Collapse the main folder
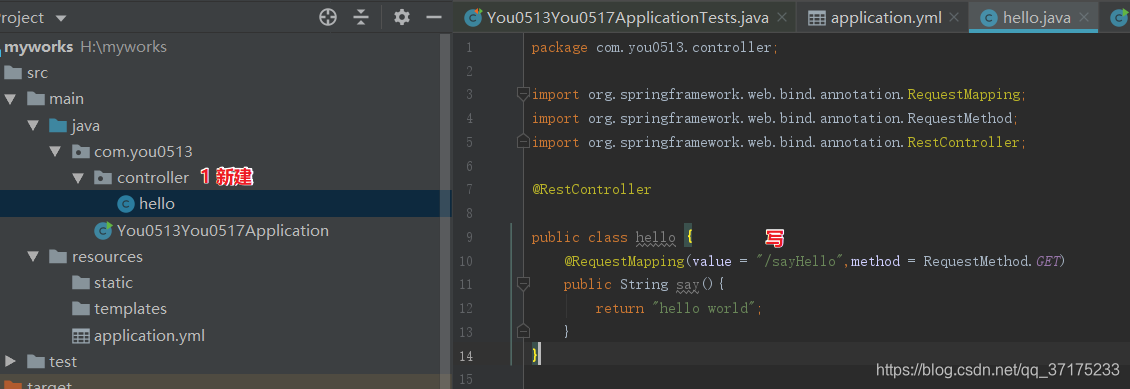The image size is (1130, 389). pos(10,99)
